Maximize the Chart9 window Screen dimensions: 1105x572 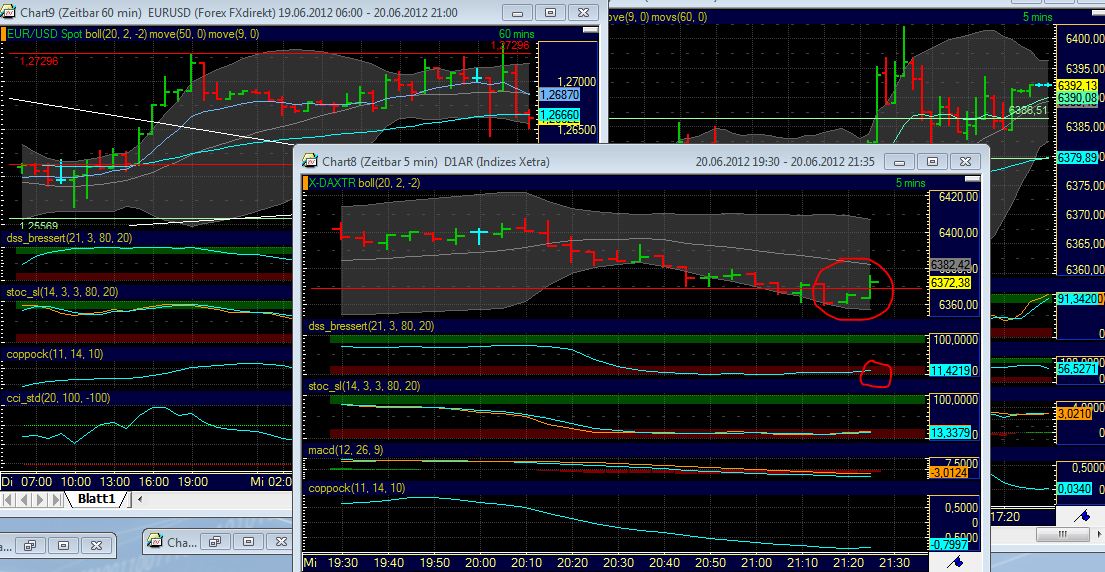coord(550,13)
